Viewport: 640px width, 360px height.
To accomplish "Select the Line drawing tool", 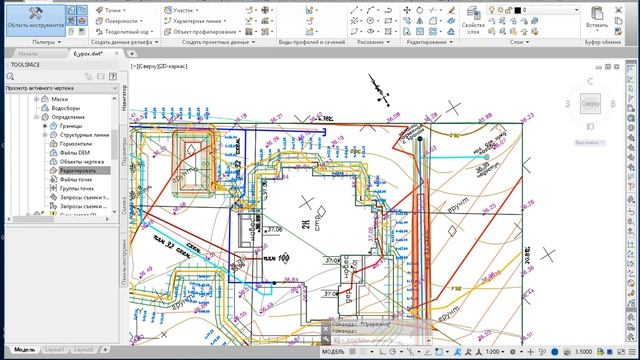I will 354,10.
